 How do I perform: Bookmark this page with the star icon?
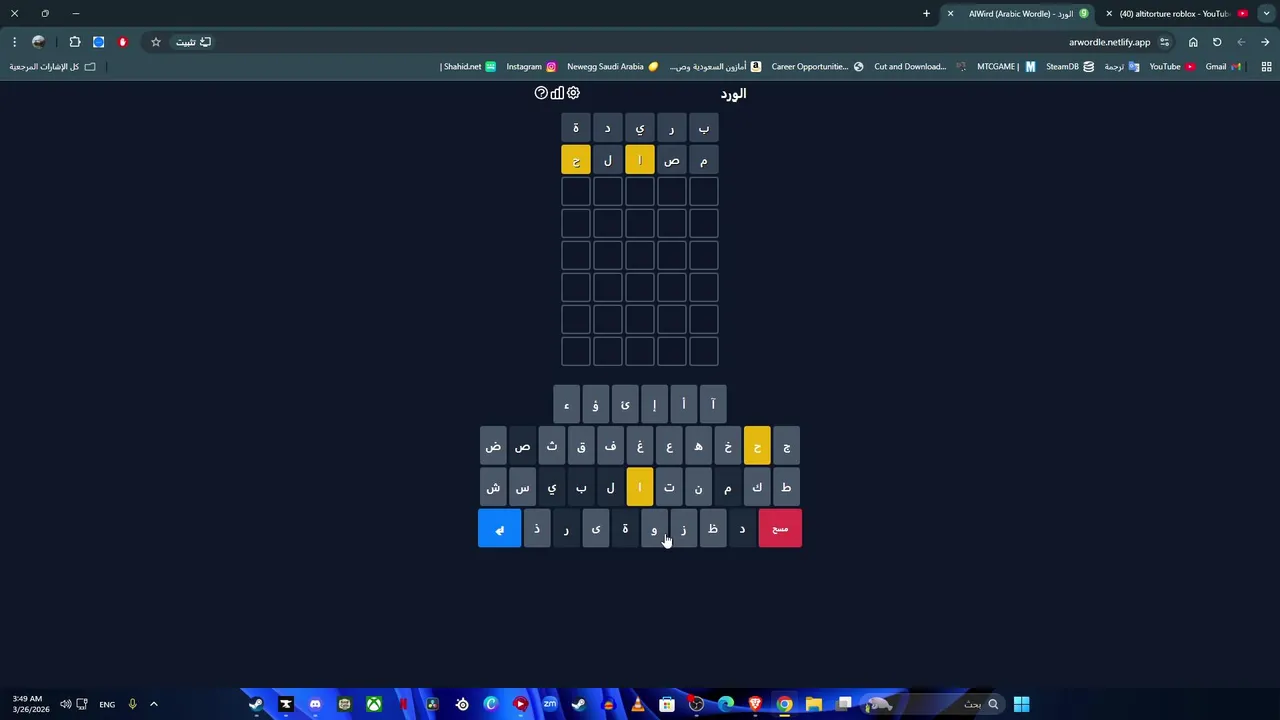click(x=156, y=42)
